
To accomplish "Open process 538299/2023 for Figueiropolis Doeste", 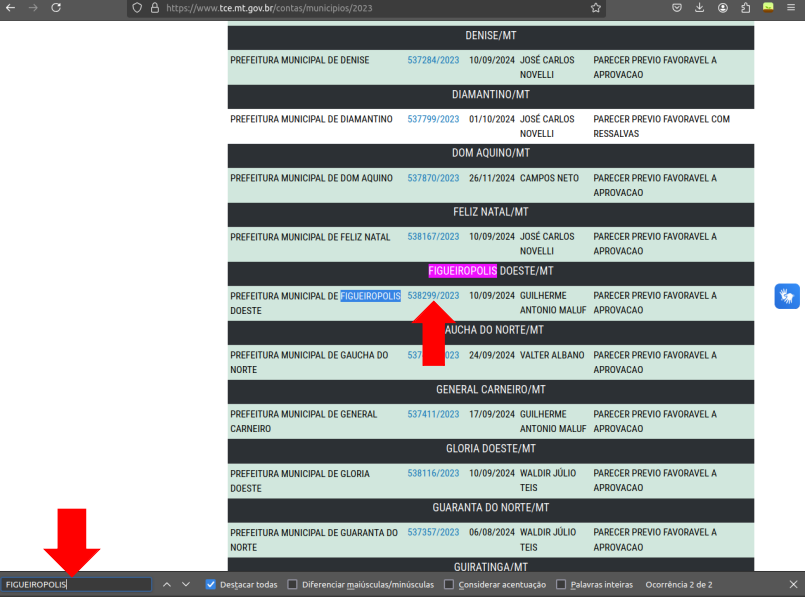I will click(x=433, y=296).
